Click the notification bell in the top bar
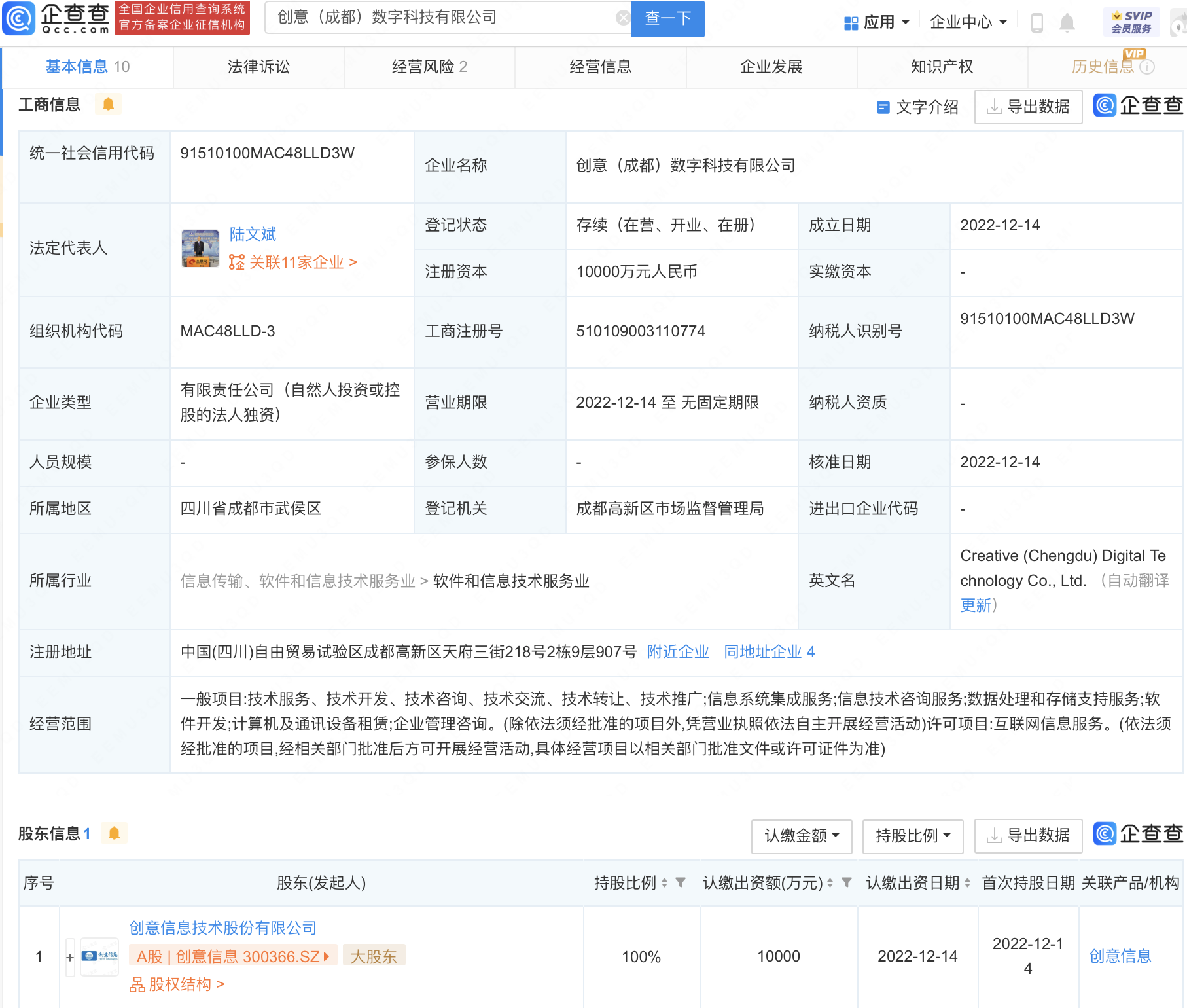The height and width of the screenshot is (1008, 1187). pos(1067,22)
